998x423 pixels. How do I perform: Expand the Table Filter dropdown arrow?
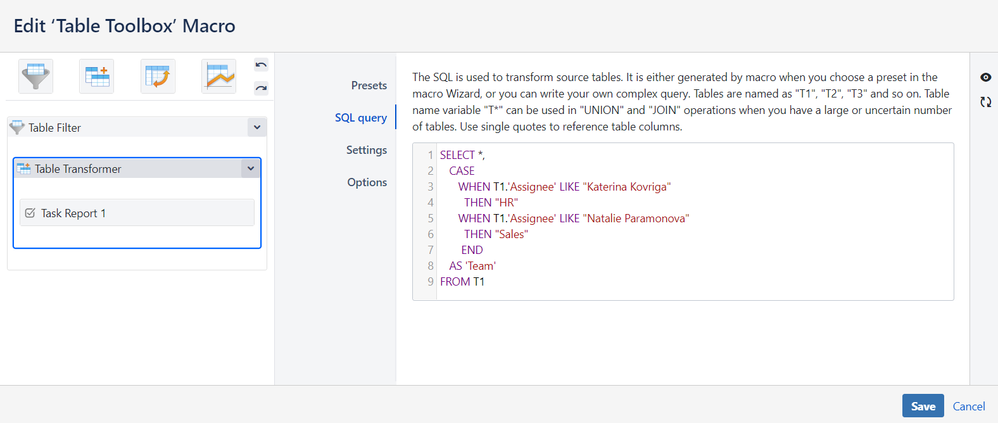click(256, 128)
